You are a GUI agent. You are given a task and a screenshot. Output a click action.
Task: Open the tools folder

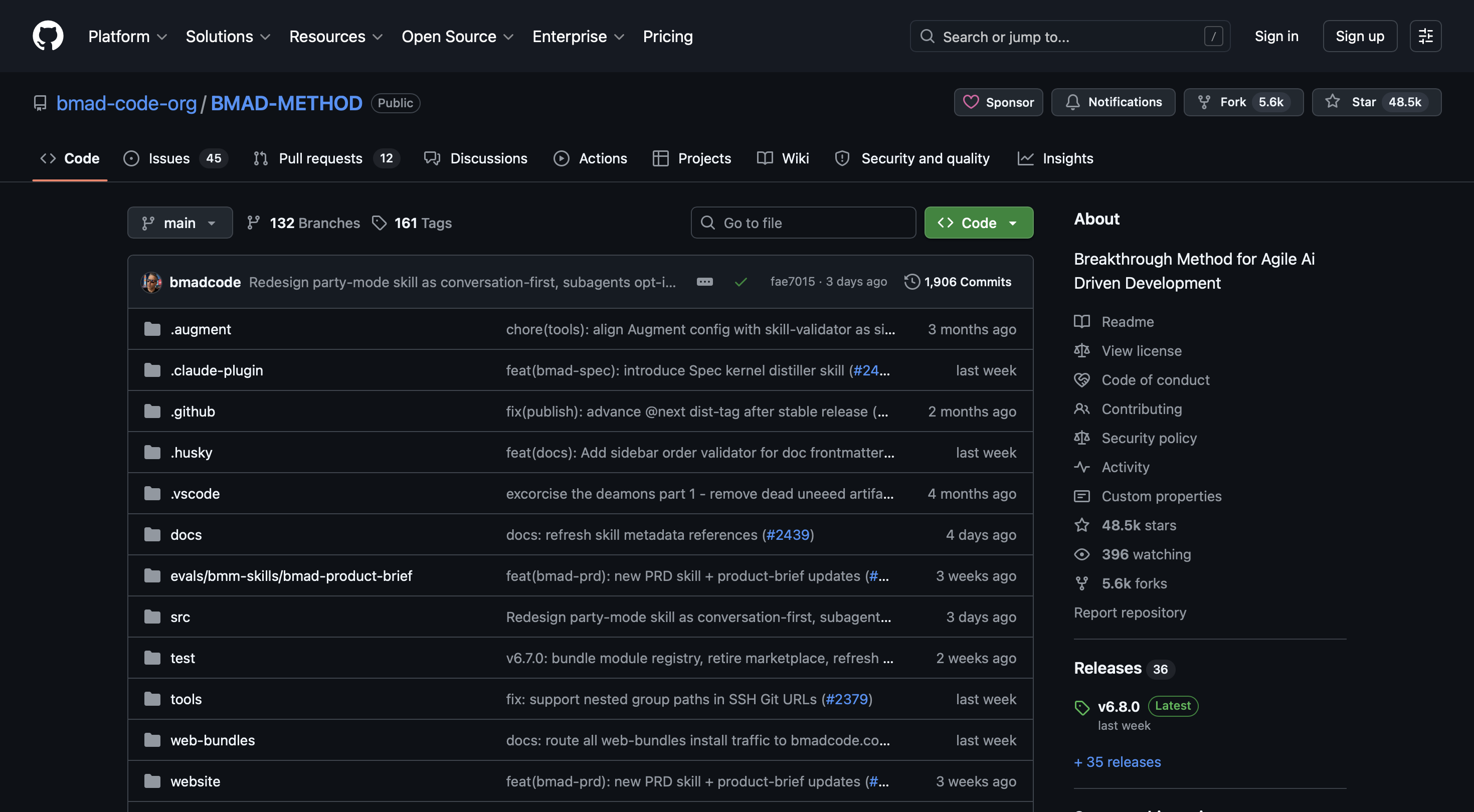pos(186,699)
